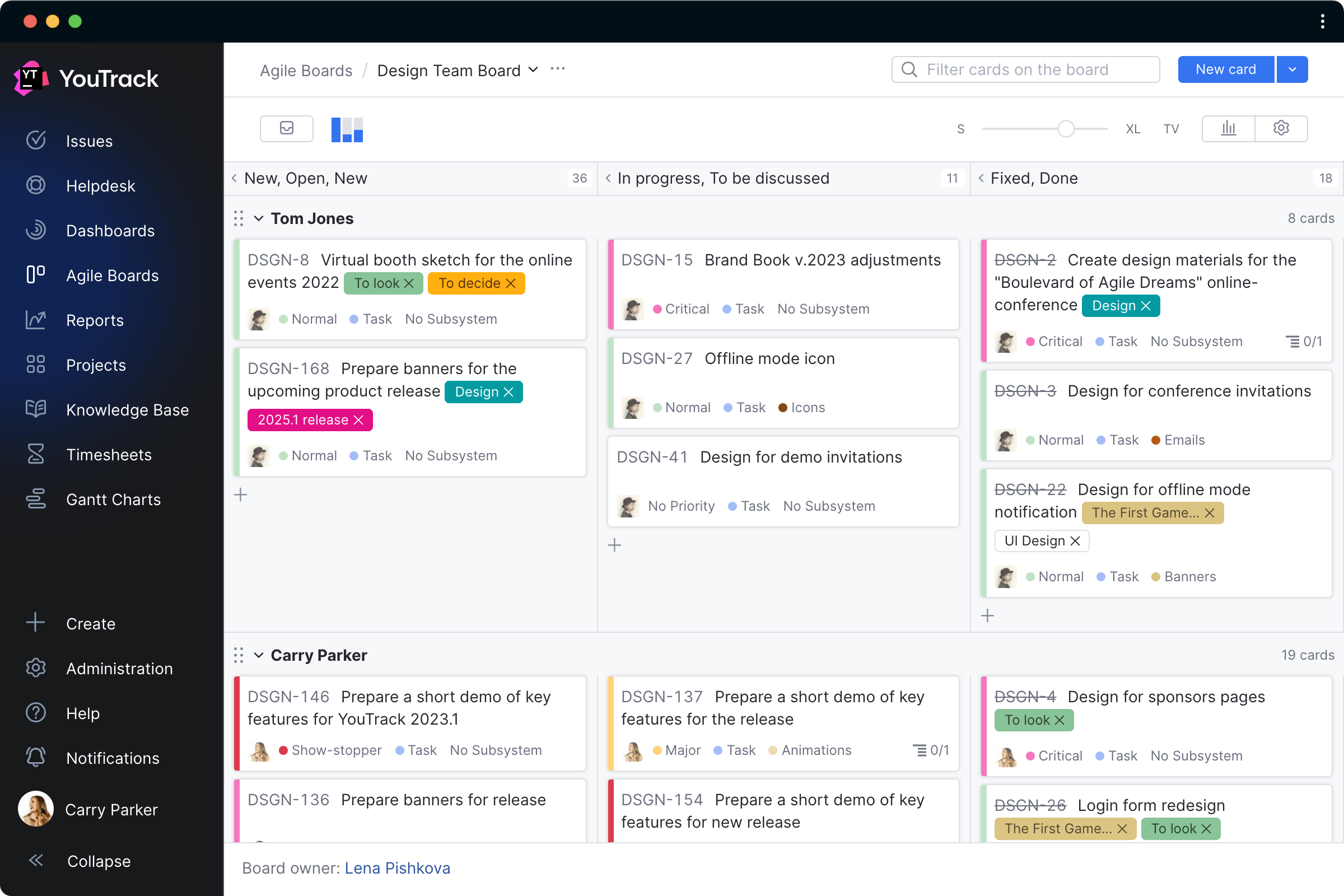This screenshot has width=1344, height=896.
Task: Collapse the Carry Parker swimlane
Action: point(259,655)
